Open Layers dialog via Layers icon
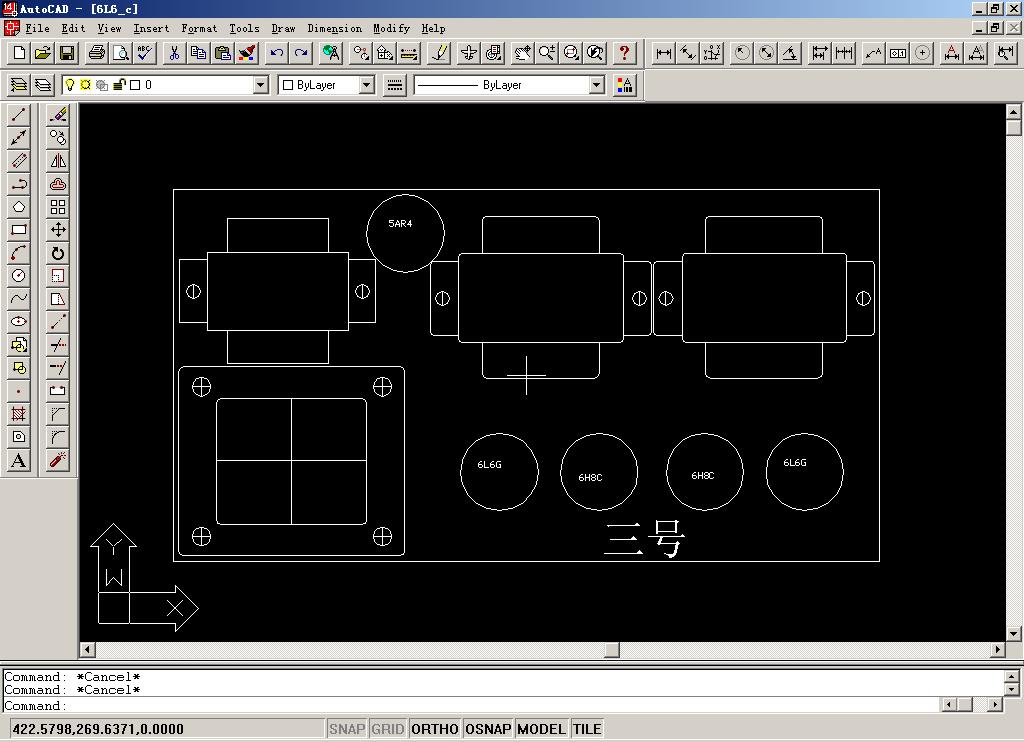 point(43,85)
